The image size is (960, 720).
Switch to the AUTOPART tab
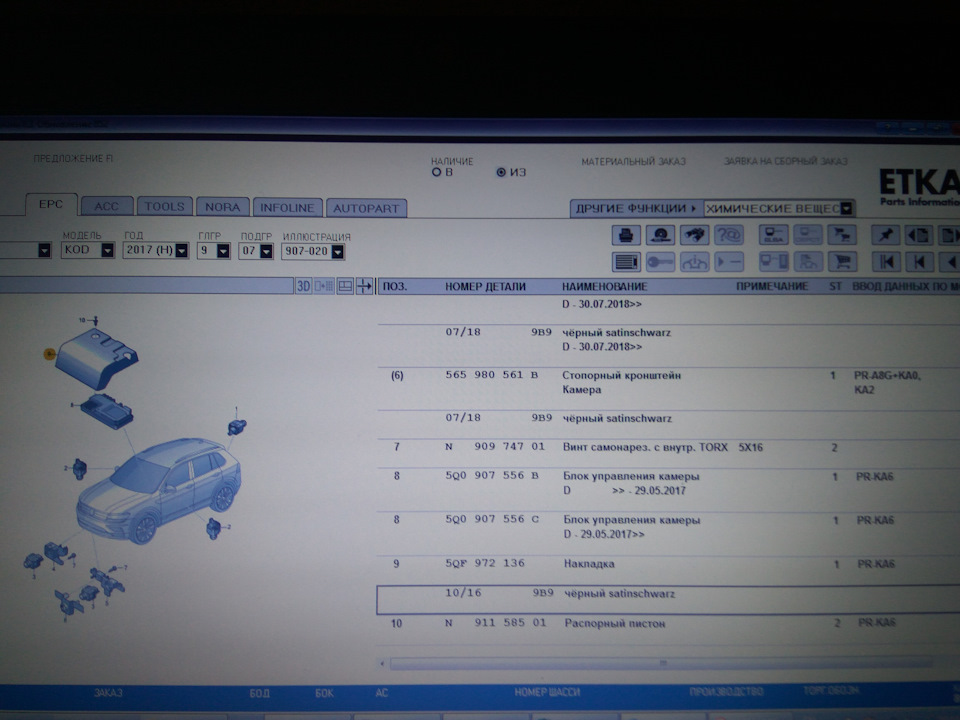tap(366, 208)
